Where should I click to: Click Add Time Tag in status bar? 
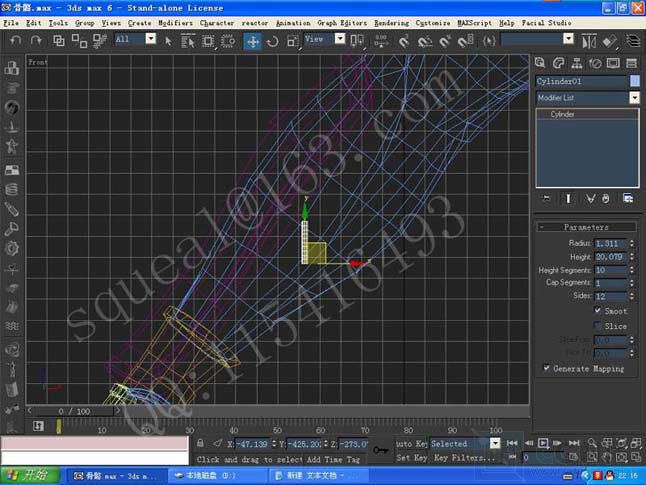[333, 459]
